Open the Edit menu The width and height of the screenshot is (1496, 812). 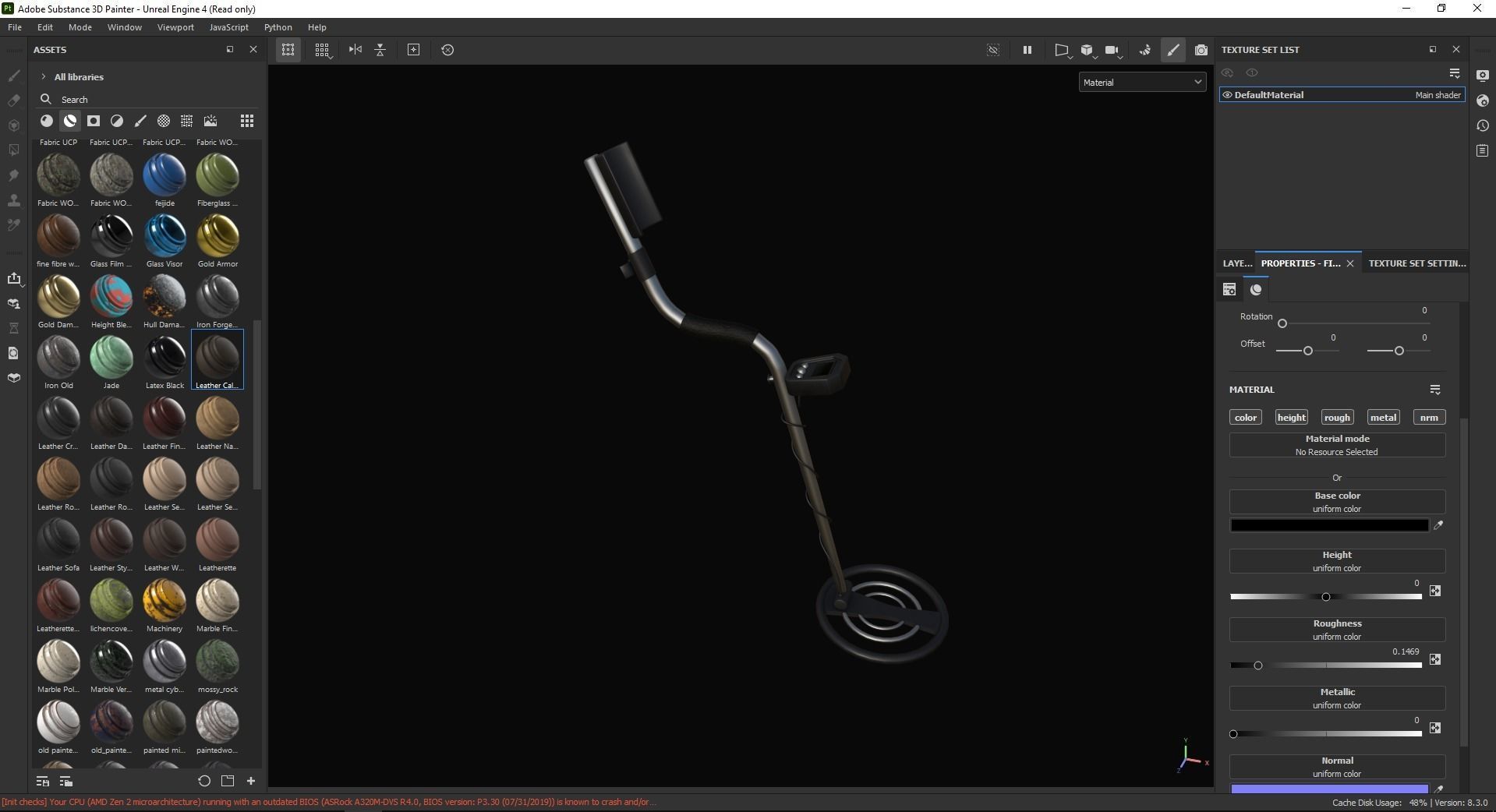pyautogui.click(x=45, y=27)
